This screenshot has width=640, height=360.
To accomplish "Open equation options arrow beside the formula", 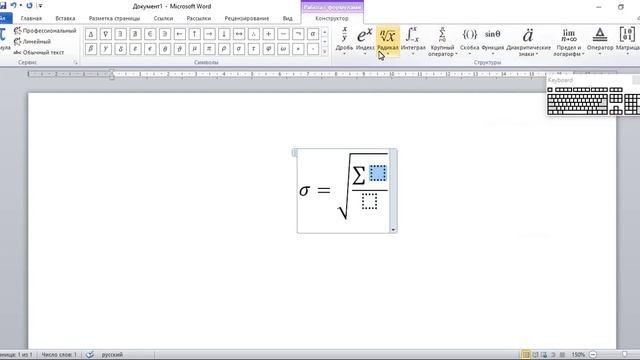I will (393, 230).
